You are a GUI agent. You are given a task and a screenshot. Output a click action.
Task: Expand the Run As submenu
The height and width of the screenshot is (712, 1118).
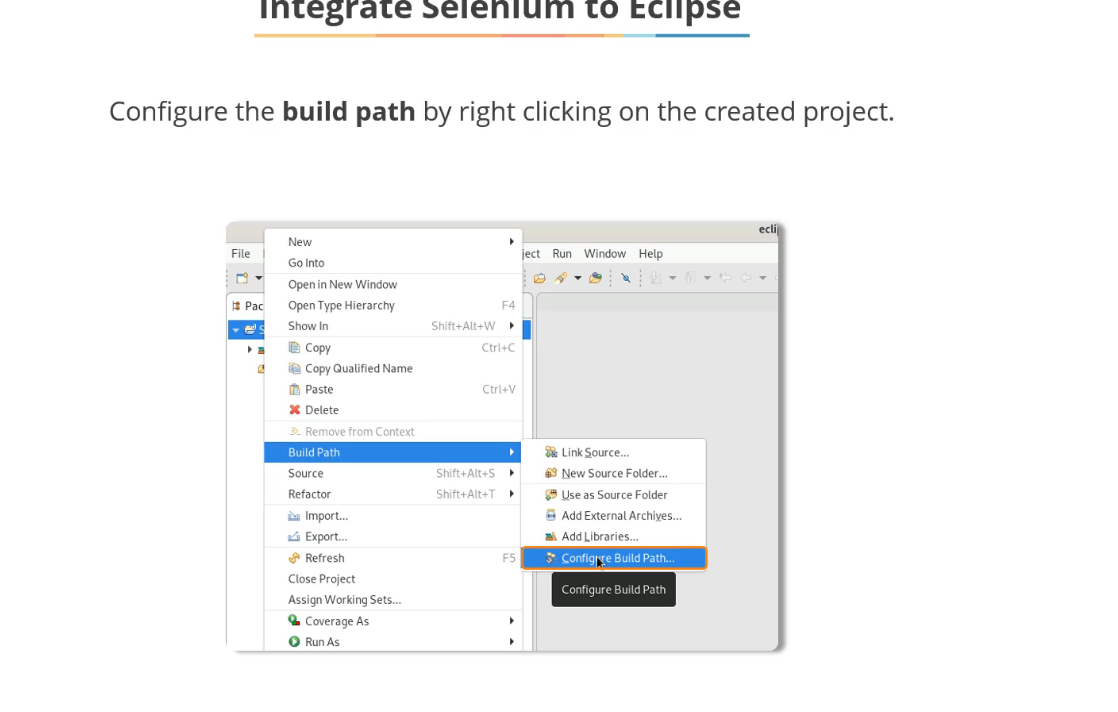point(393,642)
